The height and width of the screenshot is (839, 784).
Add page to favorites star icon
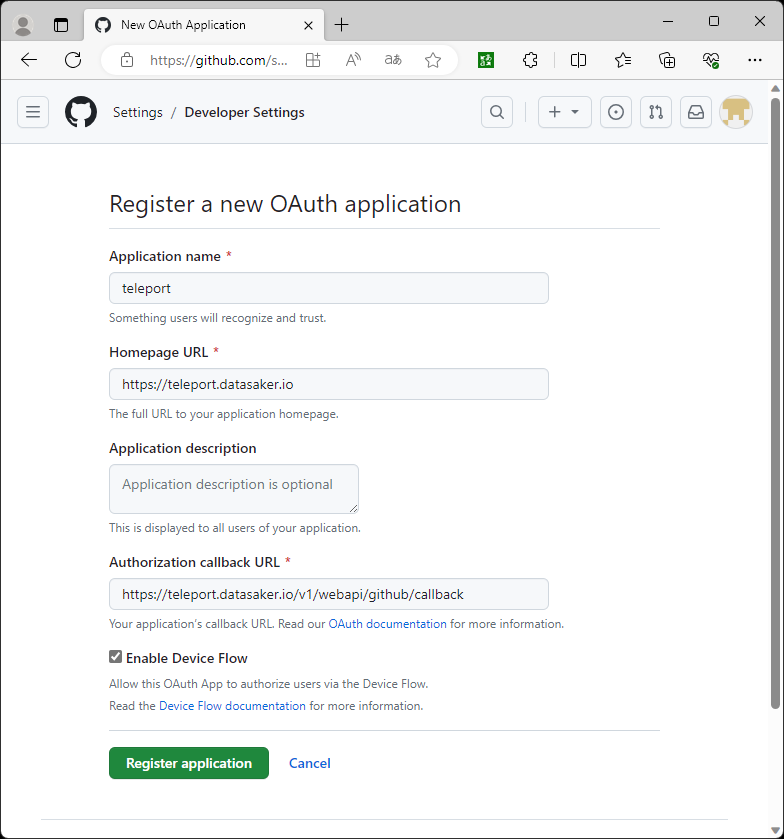coord(433,60)
